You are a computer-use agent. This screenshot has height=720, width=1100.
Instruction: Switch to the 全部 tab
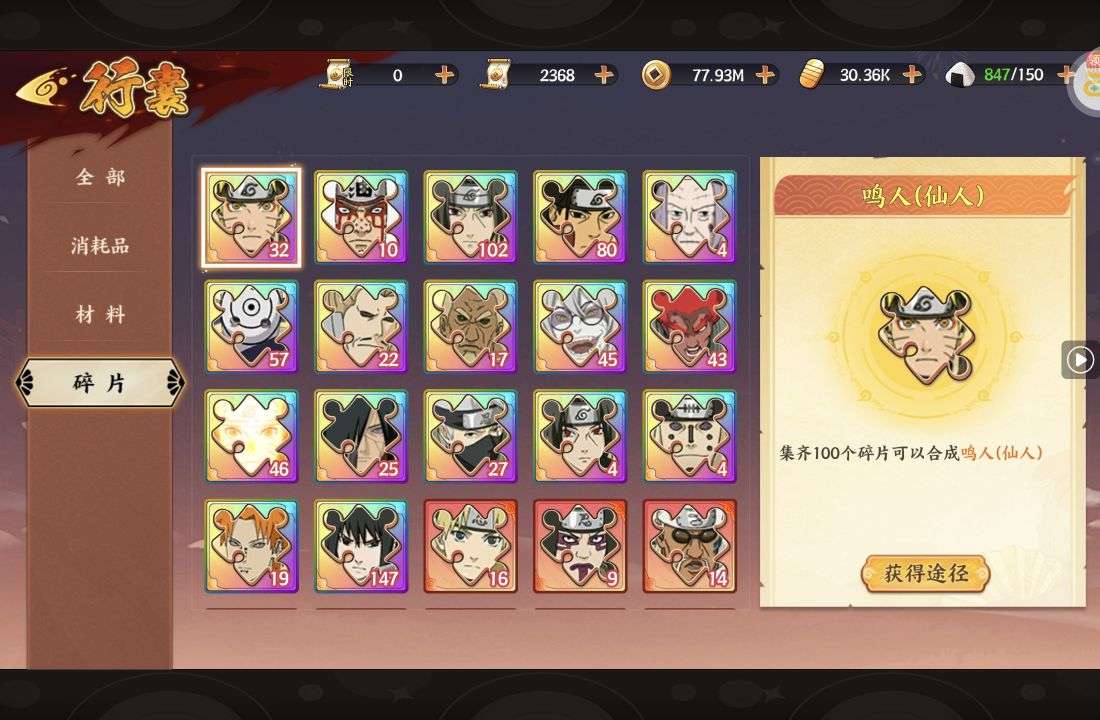click(x=100, y=177)
